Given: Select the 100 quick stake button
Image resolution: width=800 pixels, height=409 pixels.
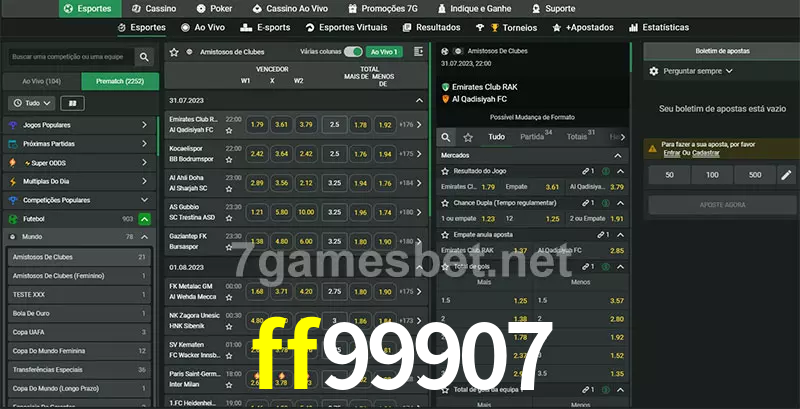Looking at the screenshot, I should click(711, 175).
